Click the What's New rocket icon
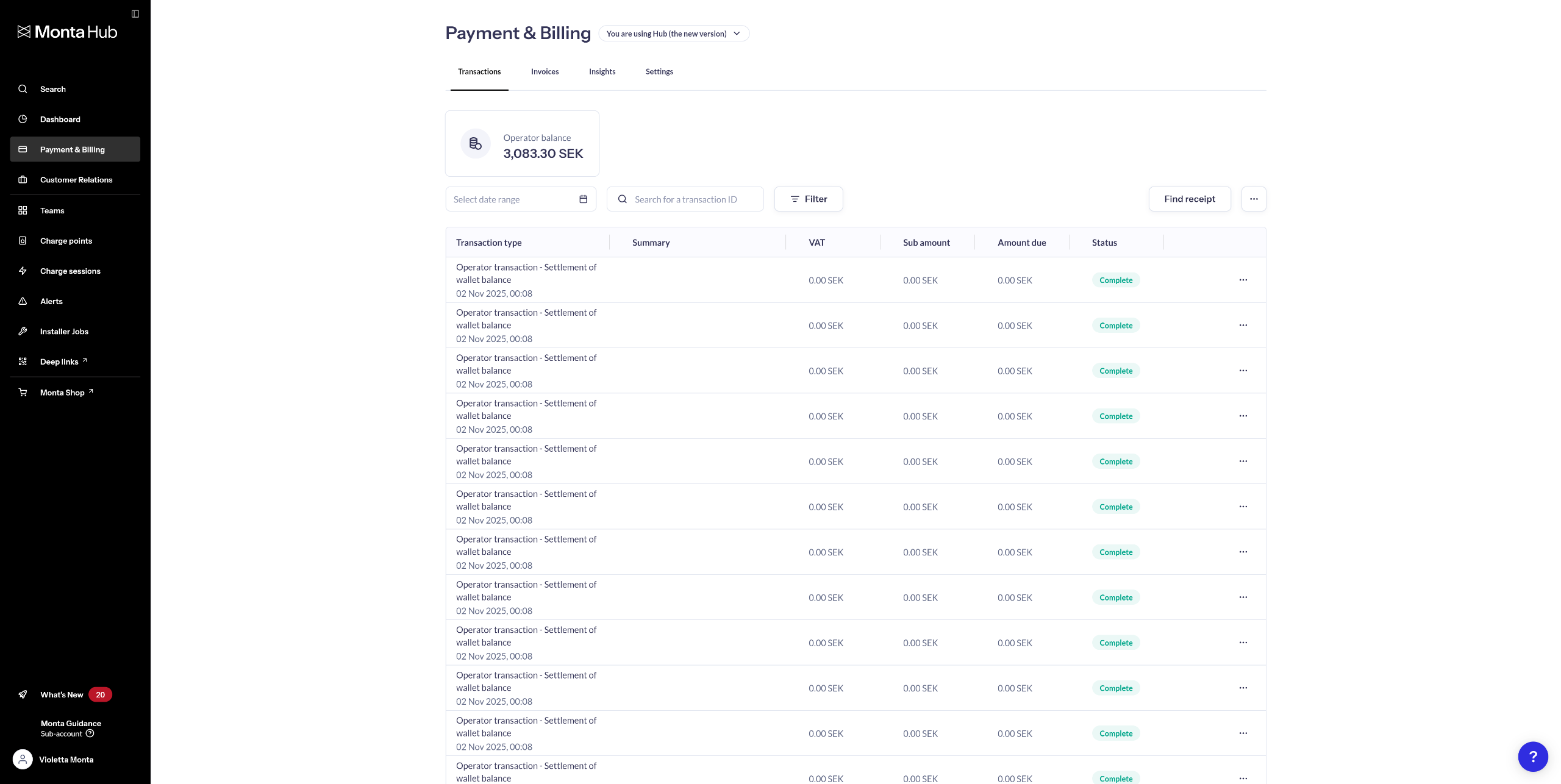This screenshot has height=784, width=1561. tap(23, 694)
